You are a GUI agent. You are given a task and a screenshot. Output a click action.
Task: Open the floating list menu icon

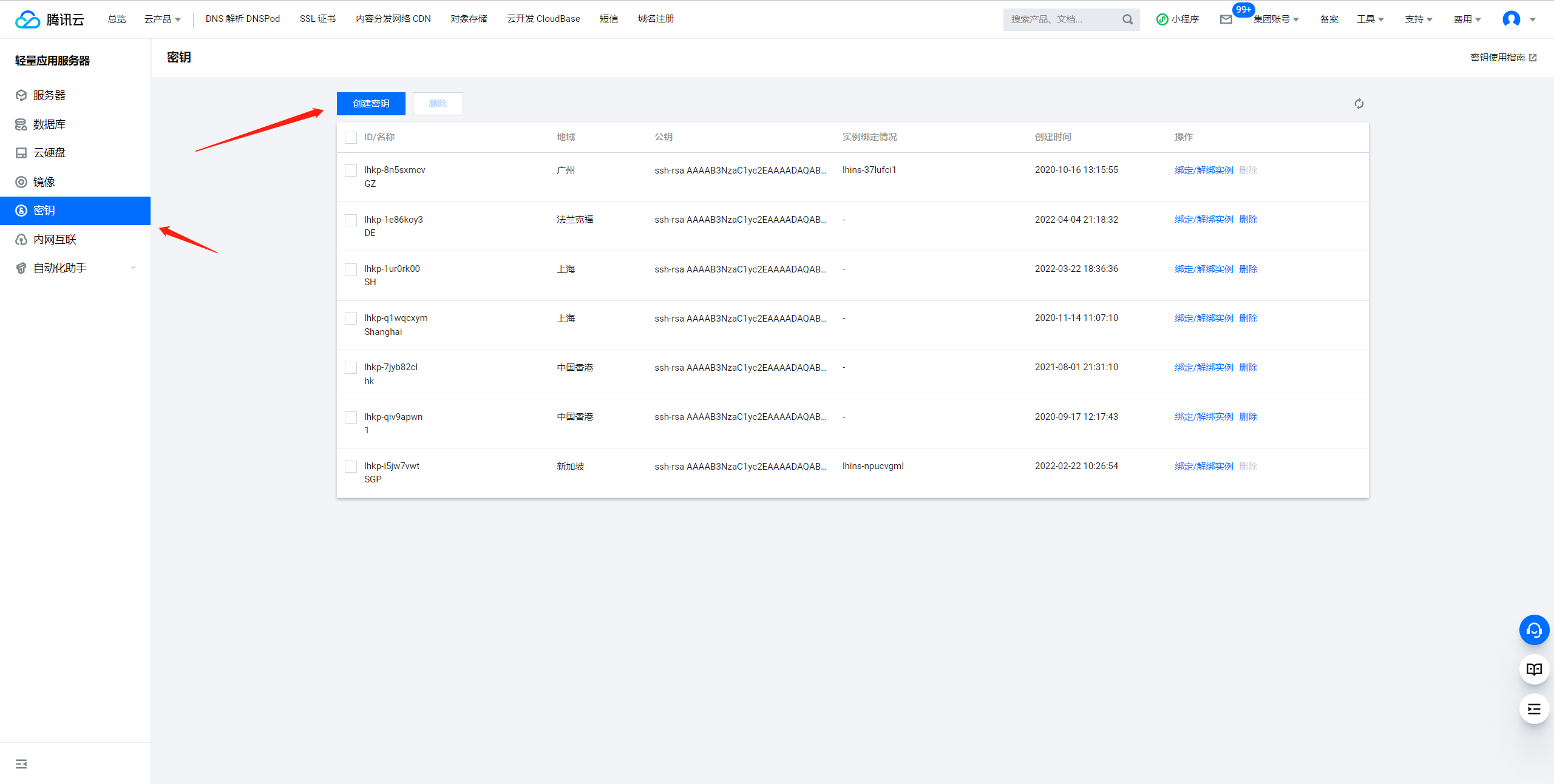pos(1533,709)
